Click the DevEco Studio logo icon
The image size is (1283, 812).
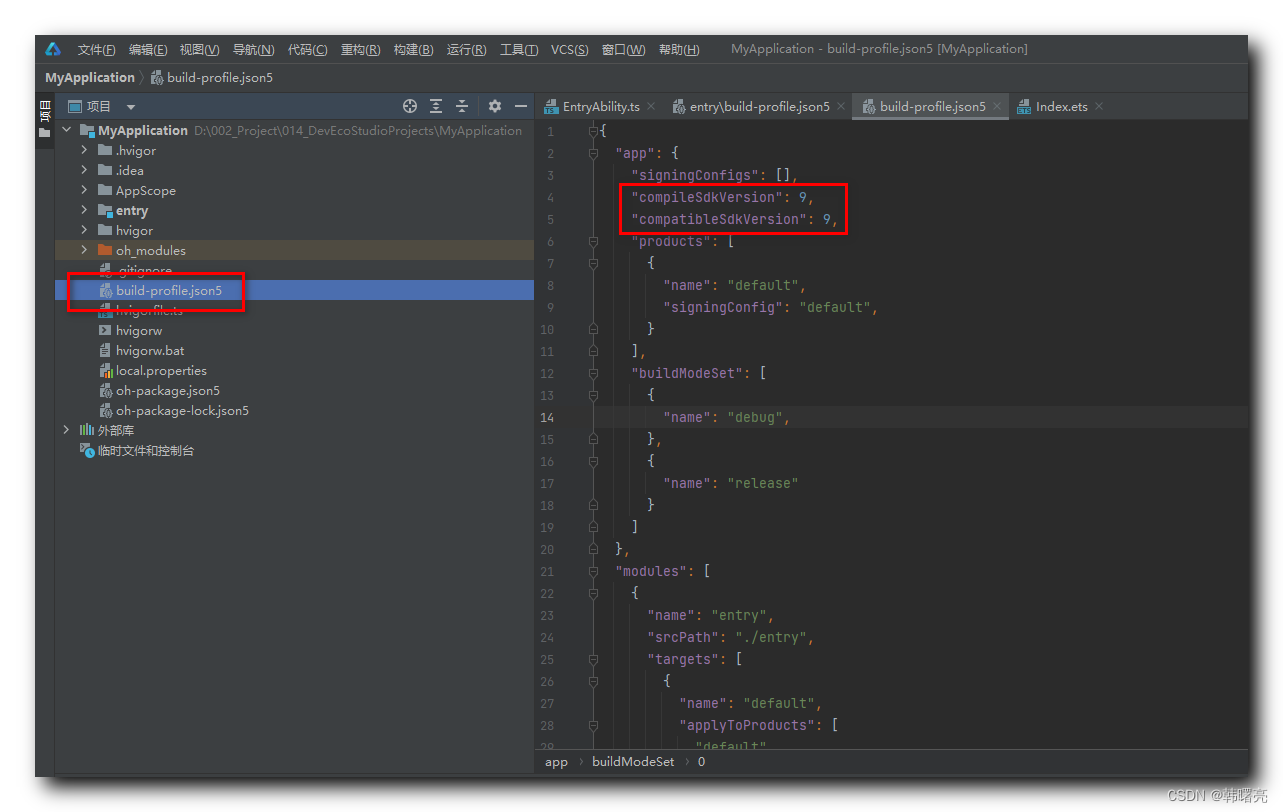pos(51,48)
